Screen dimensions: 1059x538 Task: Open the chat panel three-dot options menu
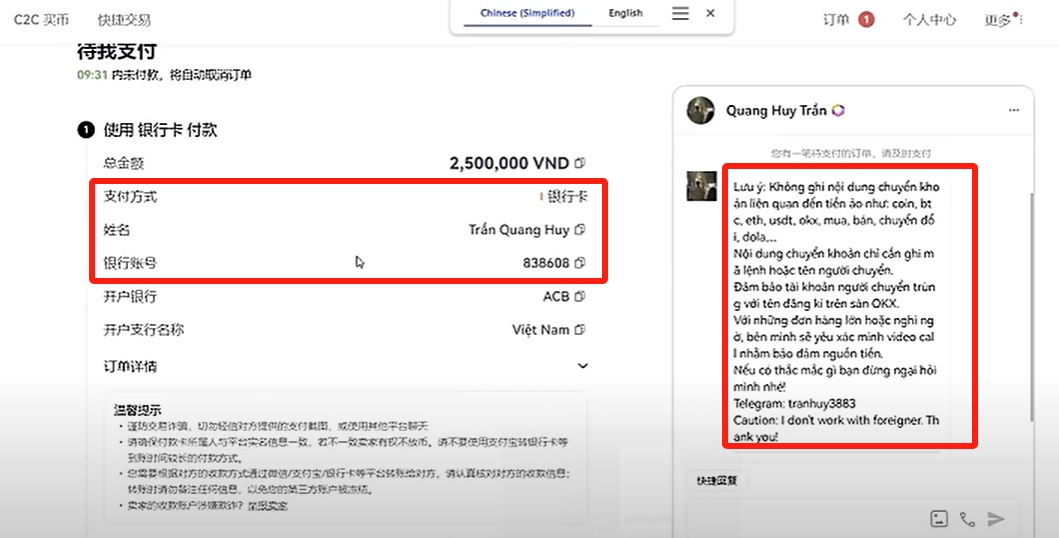[1014, 110]
